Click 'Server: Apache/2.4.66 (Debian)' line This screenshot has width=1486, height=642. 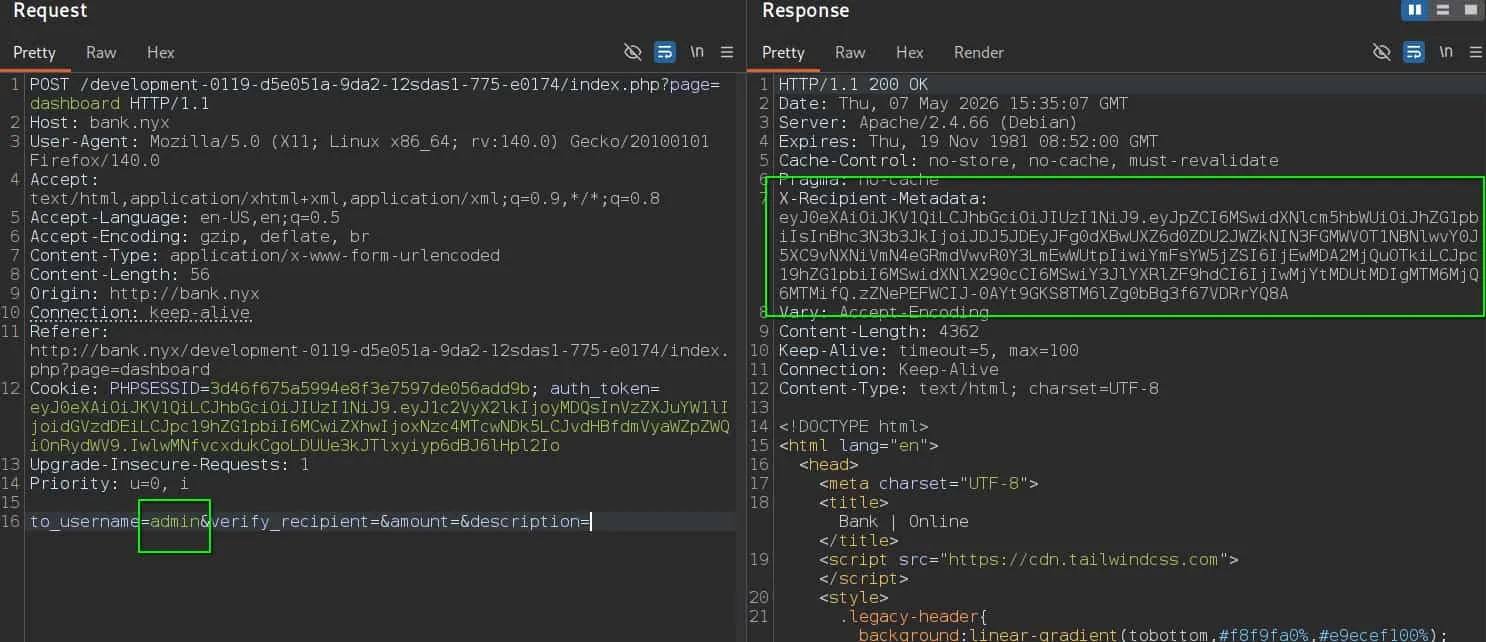(929, 123)
